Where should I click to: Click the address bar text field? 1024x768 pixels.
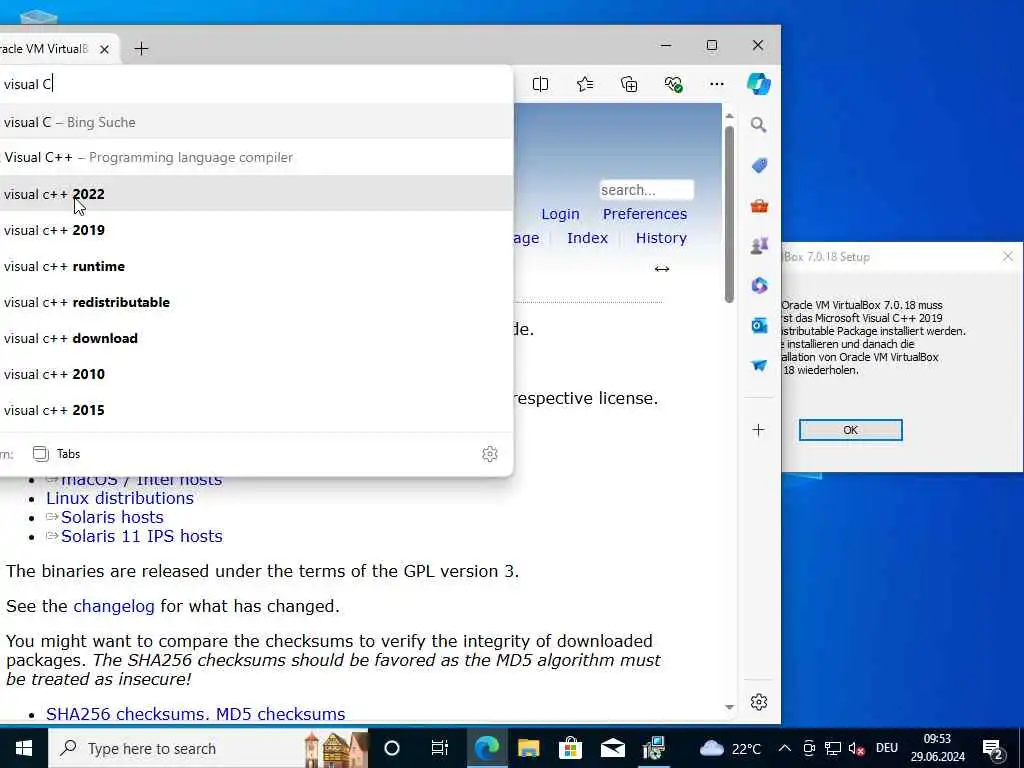click(255, 84)
